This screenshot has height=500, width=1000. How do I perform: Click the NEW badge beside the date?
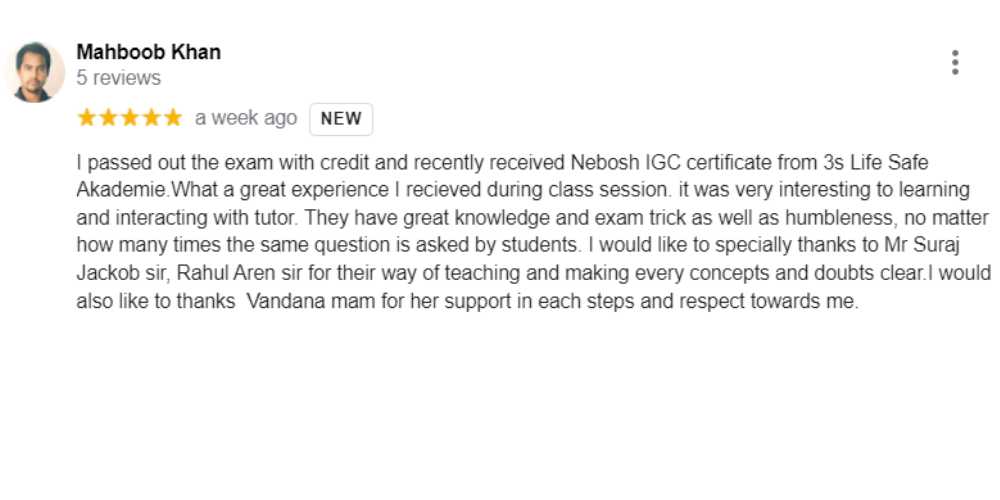tap(341, 119)
